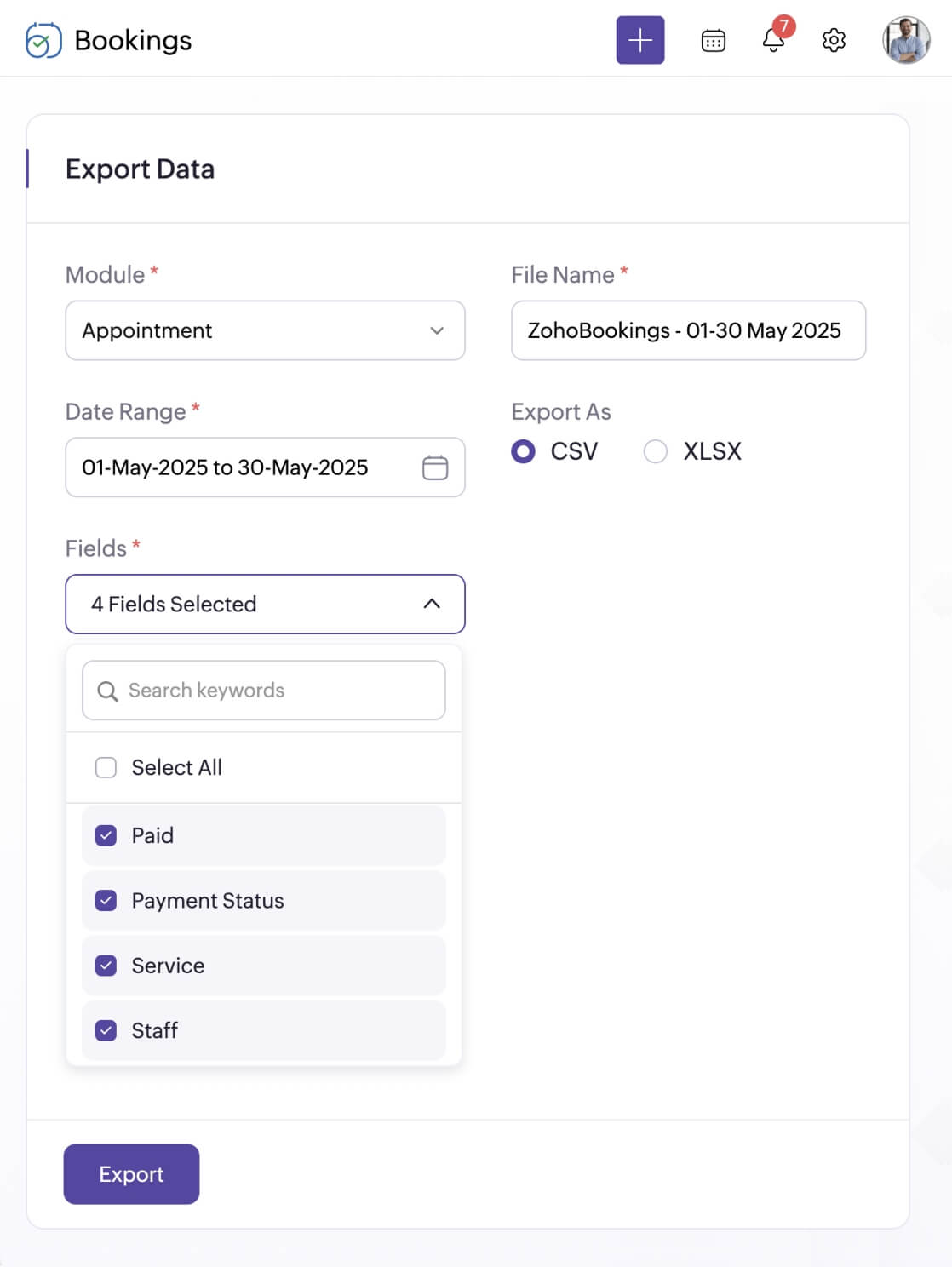Click the purple plus add button
Image resolution: width=952 pixels, height=1267 pixels.
(x=639, y=40)
